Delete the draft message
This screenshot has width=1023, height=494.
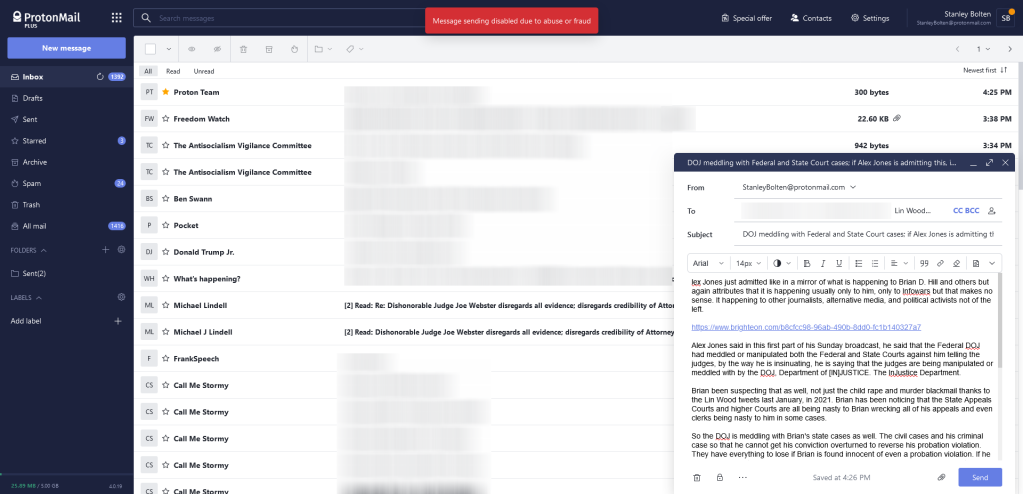click(697, 478)
